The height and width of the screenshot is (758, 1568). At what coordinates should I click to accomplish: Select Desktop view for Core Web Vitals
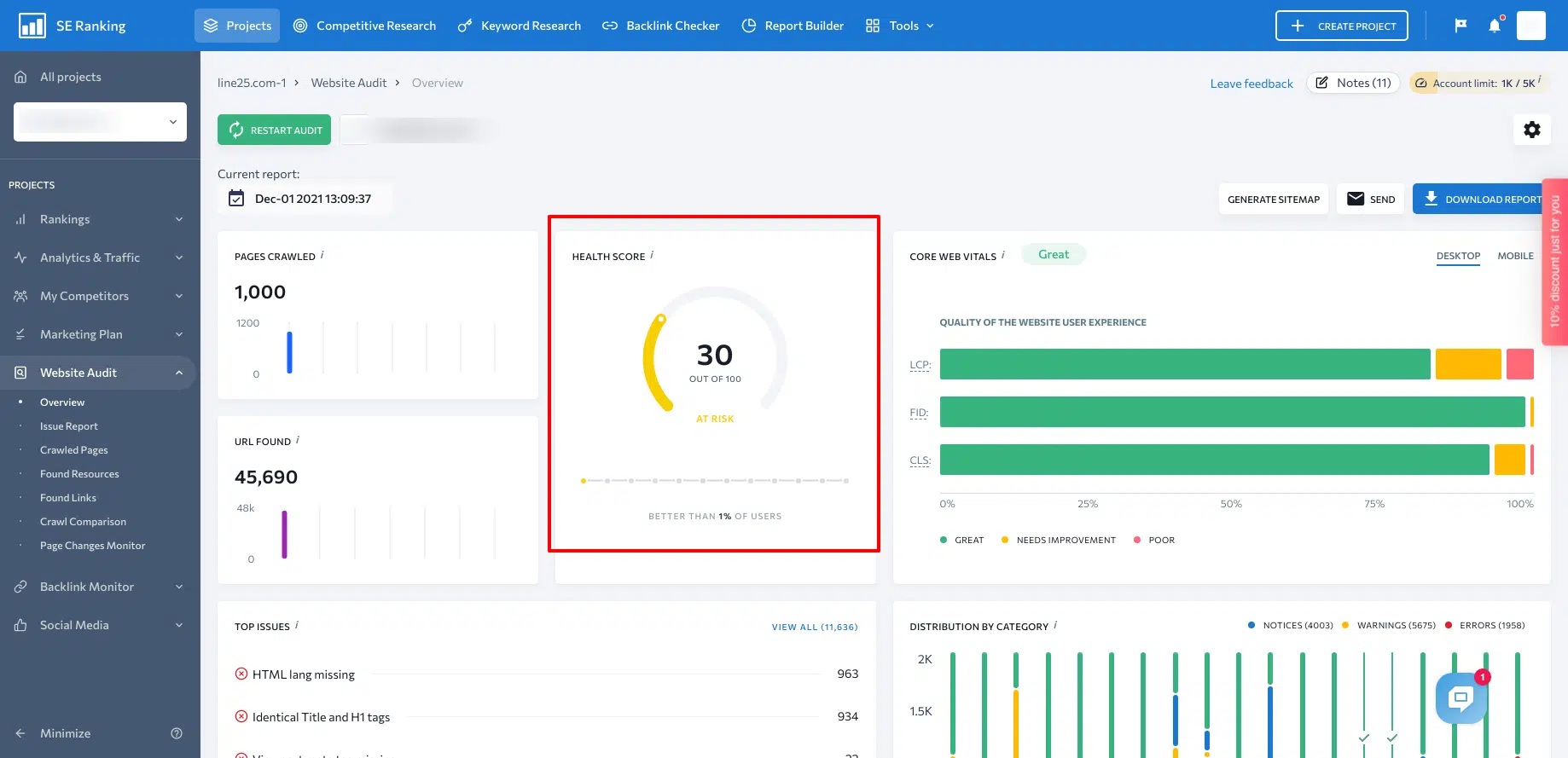tap(1458, 256)
